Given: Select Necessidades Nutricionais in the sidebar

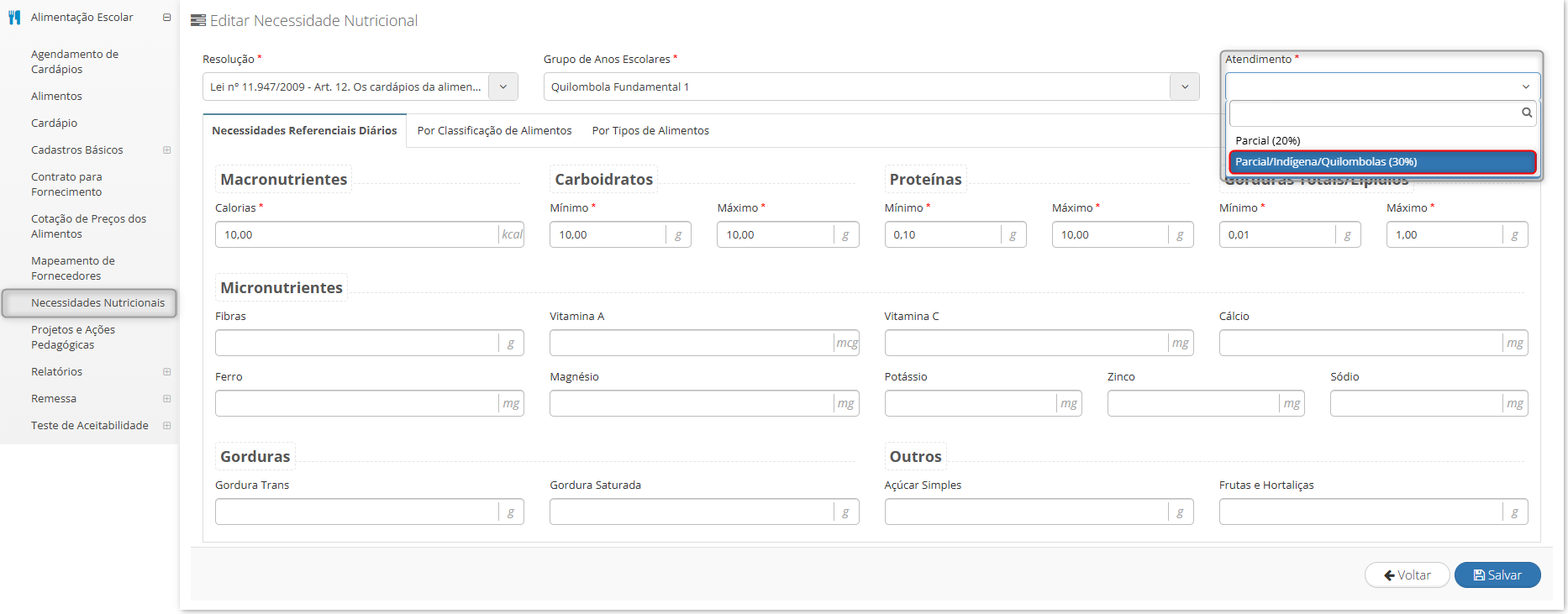Looking at the screenshot, I should [89, 302].
